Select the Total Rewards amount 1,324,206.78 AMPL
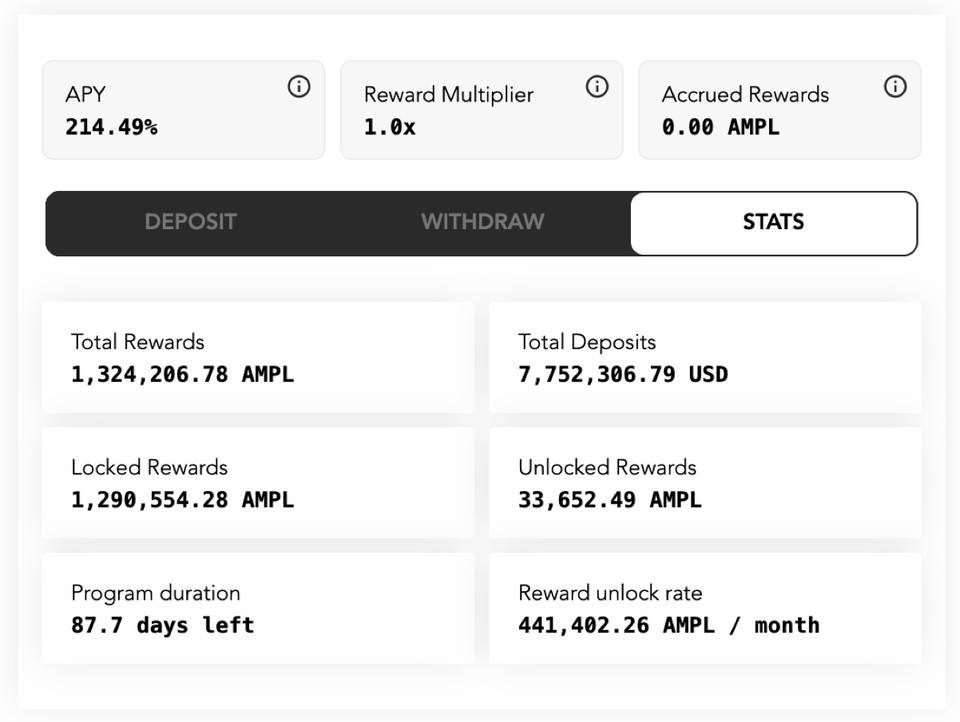960x722 pixels. point(182,374)
